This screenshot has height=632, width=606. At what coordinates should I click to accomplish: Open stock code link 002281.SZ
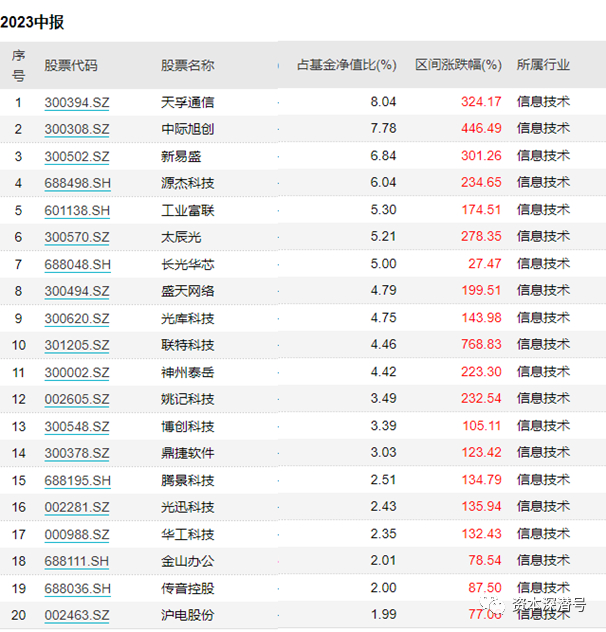(x=77, y=507)
